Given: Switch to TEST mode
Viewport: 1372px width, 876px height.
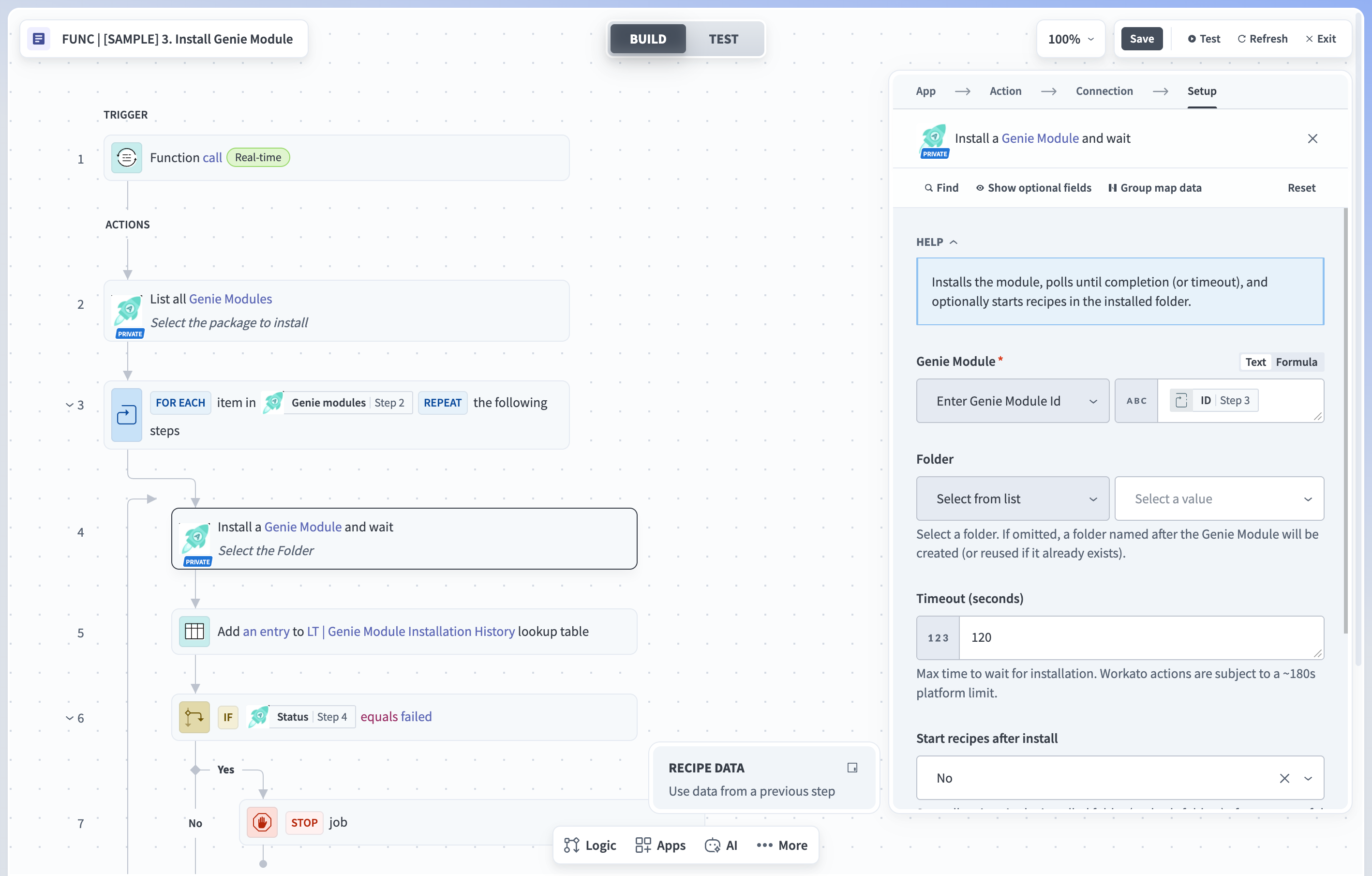Looking at the screenshot, I should click(723, 39).
